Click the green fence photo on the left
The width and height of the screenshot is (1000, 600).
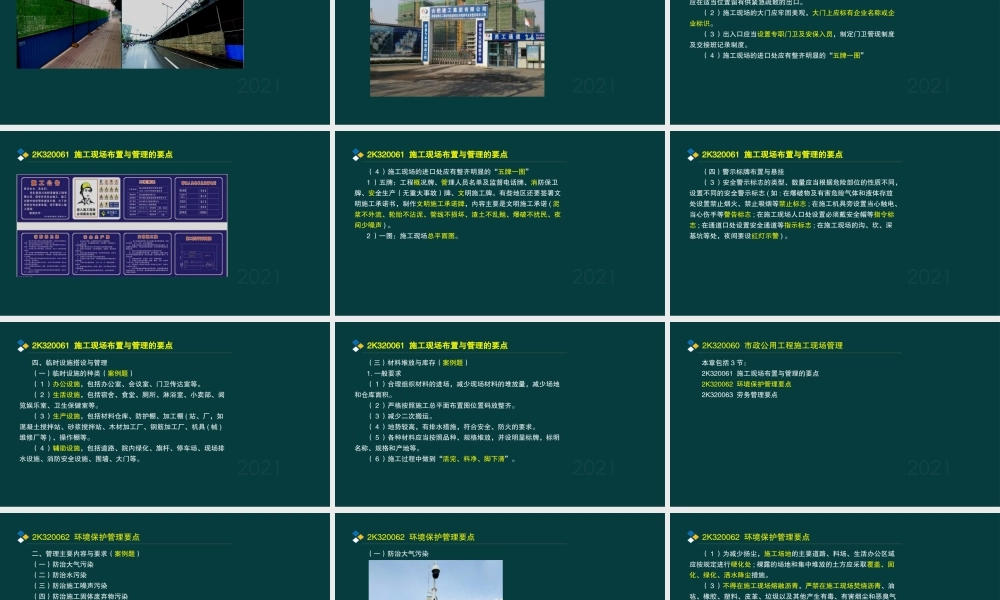69,34
